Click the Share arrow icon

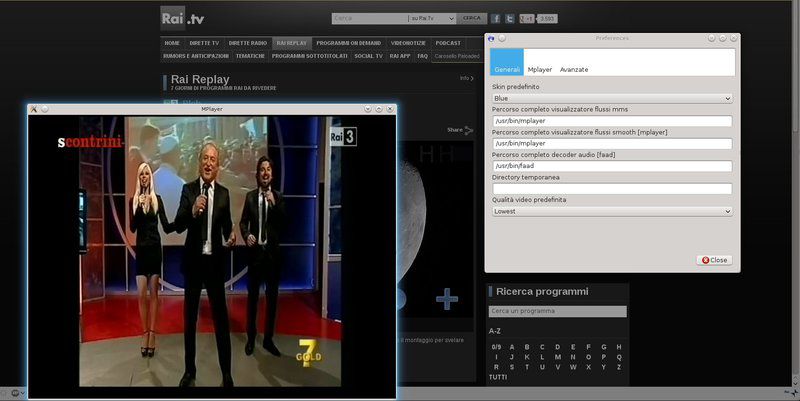(x=469, y=129)
